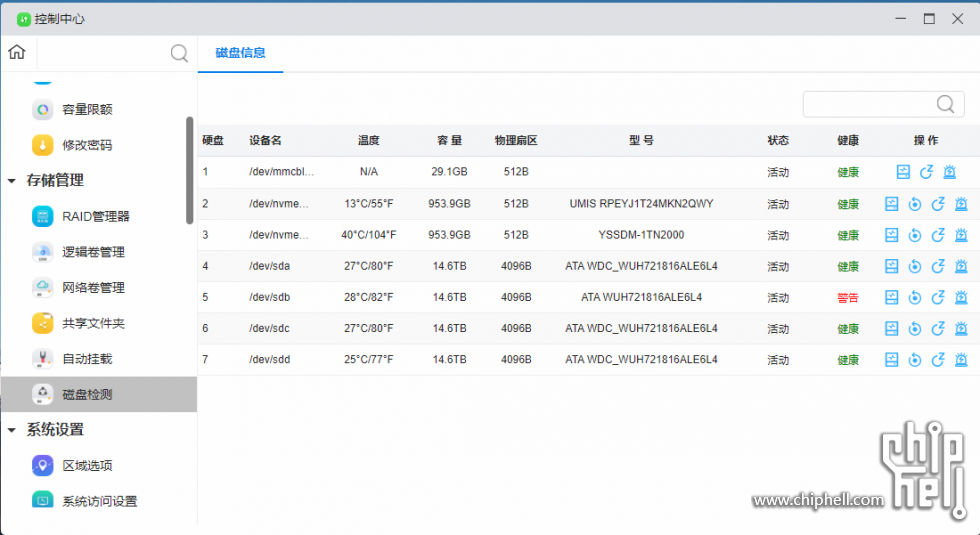The image size is (980, 535).
Task: Open 网络卷管理 in the sidebar
Action: pyautogui.click(x=93, y=288)
